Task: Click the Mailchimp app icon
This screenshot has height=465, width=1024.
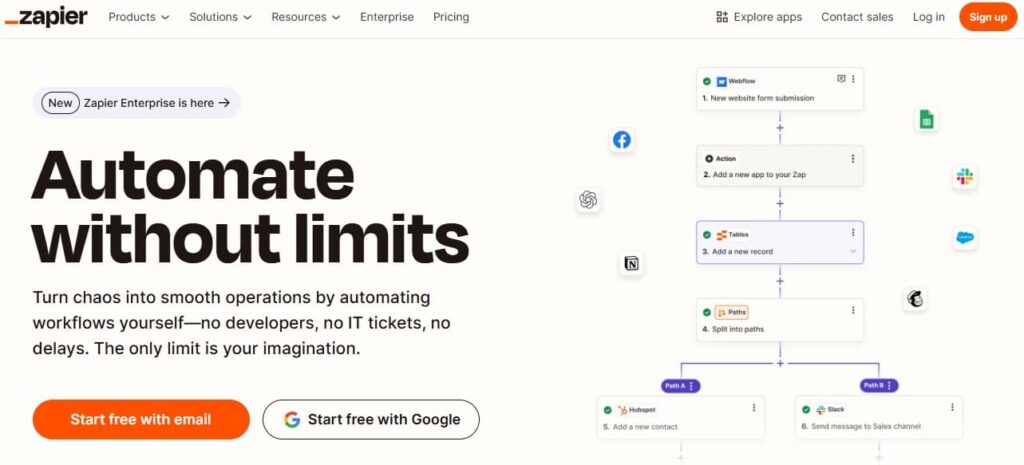Action: [x=915, y=298]
